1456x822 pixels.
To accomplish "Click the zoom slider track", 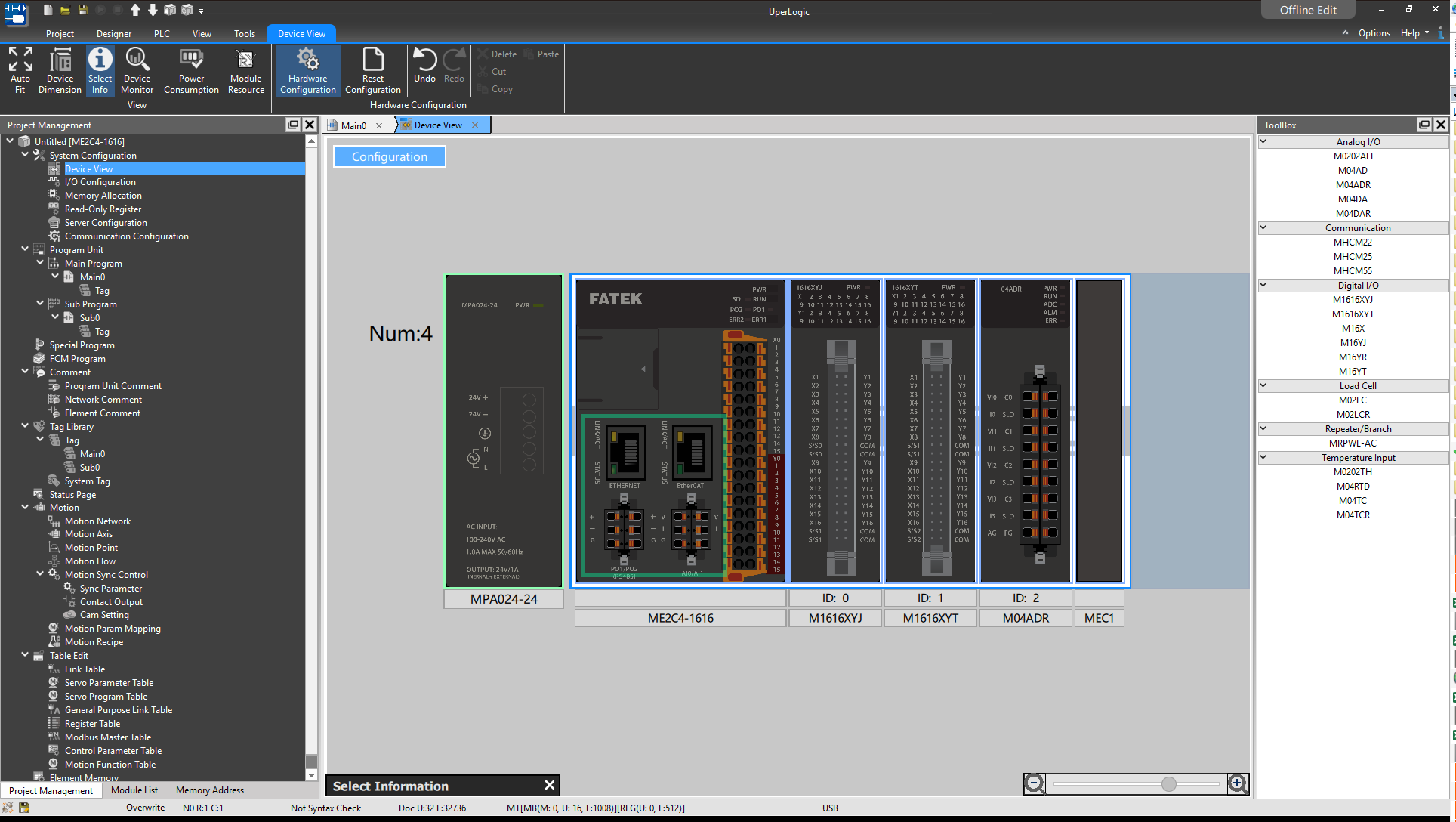I will tap(1135, 784).
